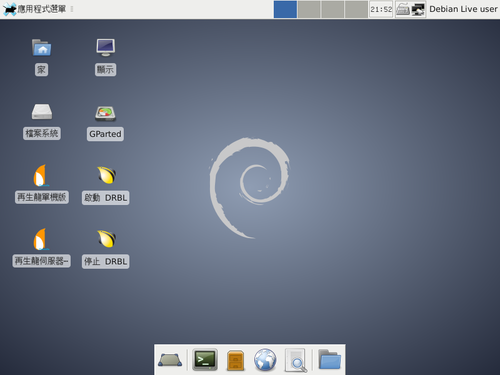Launch the Start DRBL (啟動 DRBL) icon

(x=106, y=175)
